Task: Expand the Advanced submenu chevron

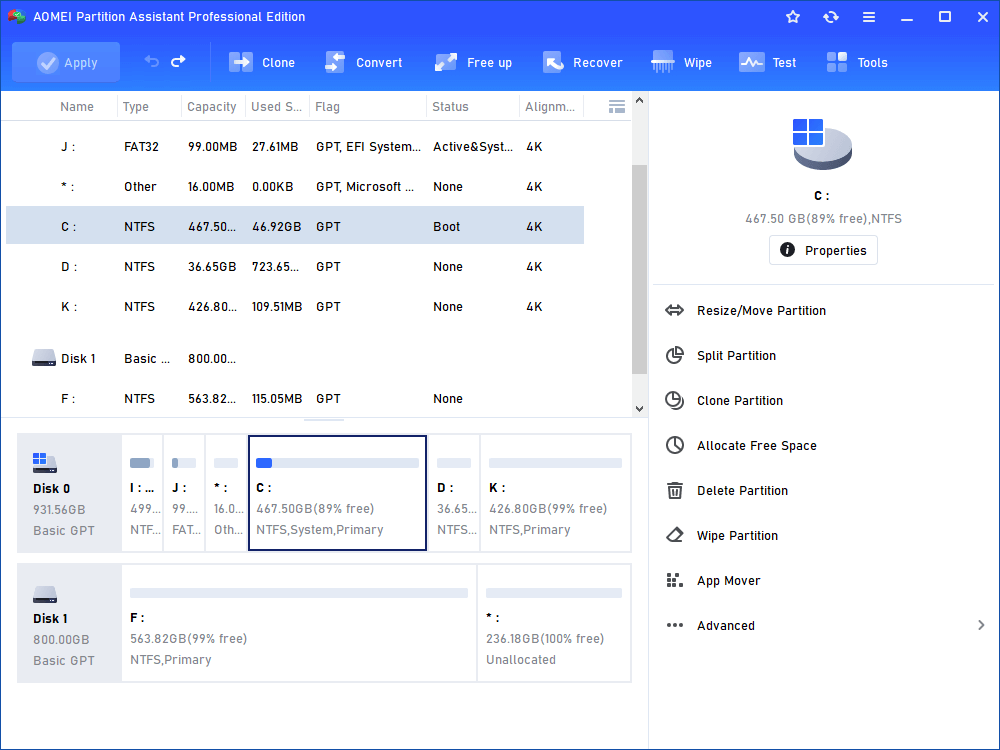Action: tap(981, 625)
